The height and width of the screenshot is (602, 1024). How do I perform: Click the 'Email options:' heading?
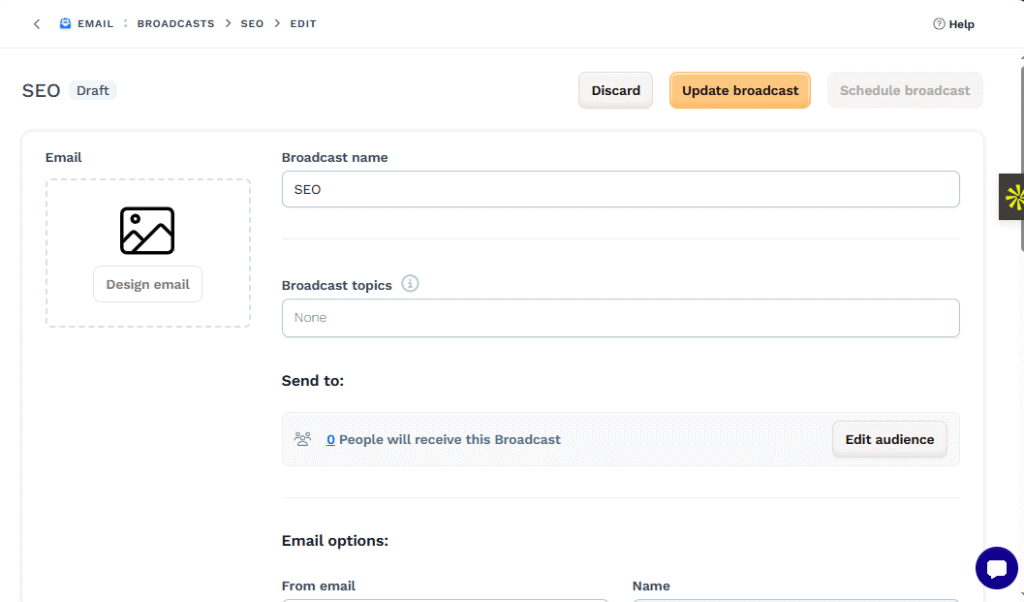point(335,541)
